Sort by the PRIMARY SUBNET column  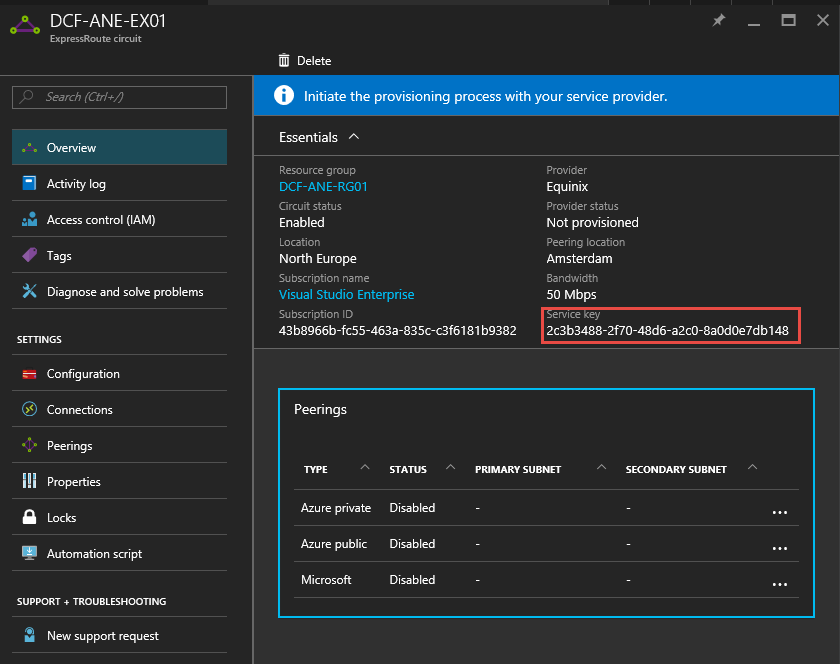pyautogui.click(x=517, y=469)
